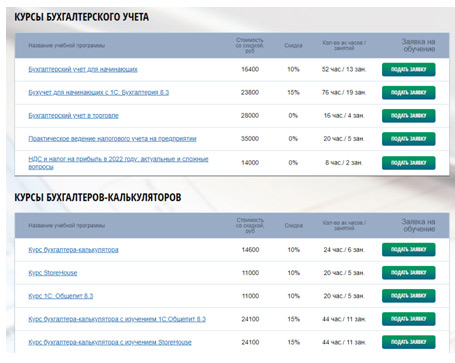Viewport: 455px width, 363px height.
Task: Open 'Курс бухгалтера-калькулятора' link
Action: tap(73, 250)
